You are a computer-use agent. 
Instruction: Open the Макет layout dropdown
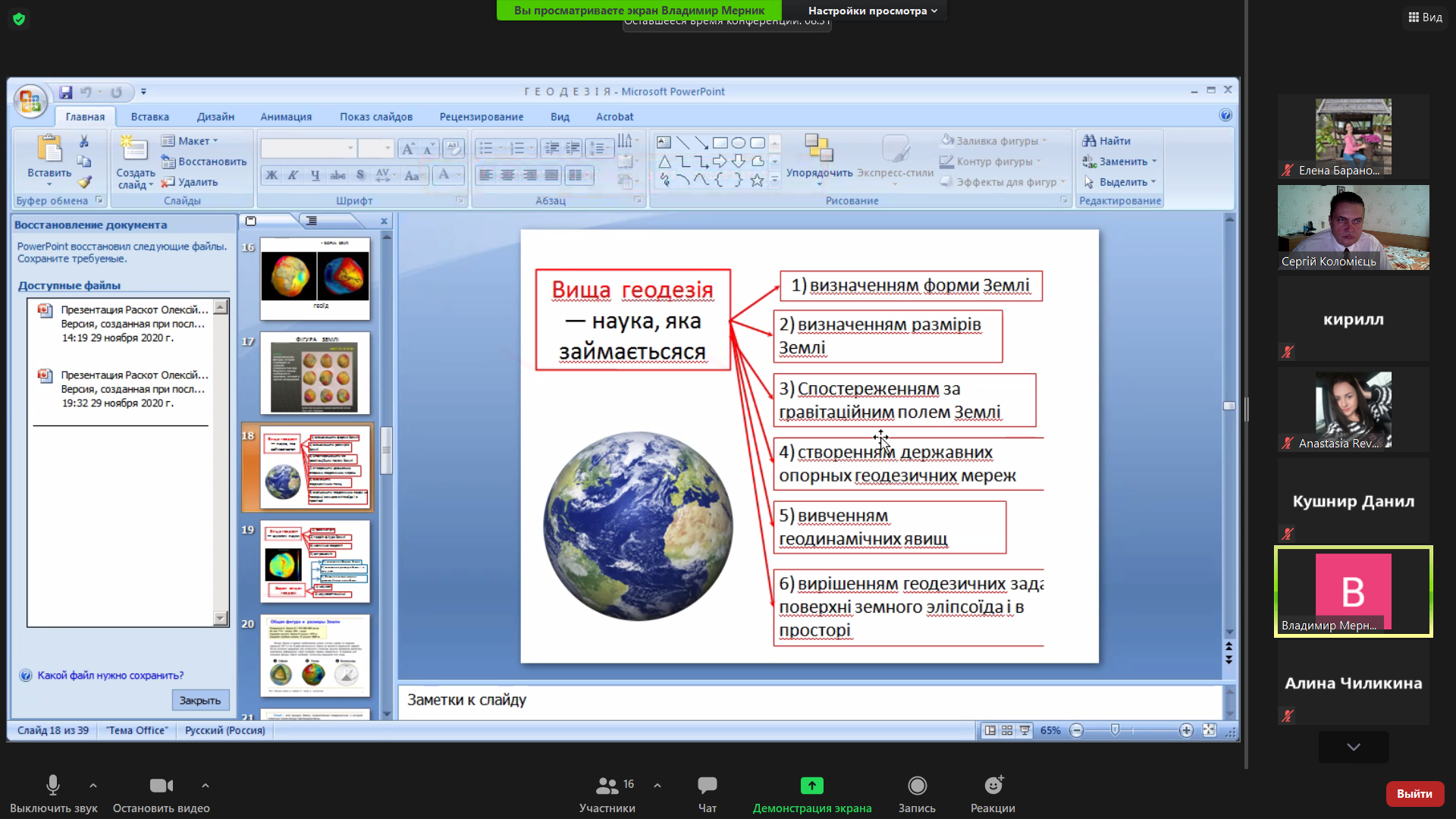pyautogui.click(x=194, y=140)
